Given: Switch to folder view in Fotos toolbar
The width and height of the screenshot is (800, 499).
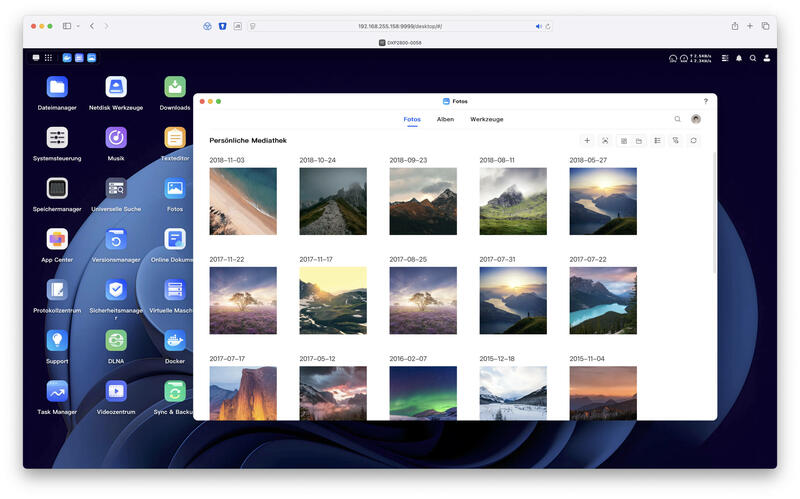Looking at the screenshot, I should point(639,141).
